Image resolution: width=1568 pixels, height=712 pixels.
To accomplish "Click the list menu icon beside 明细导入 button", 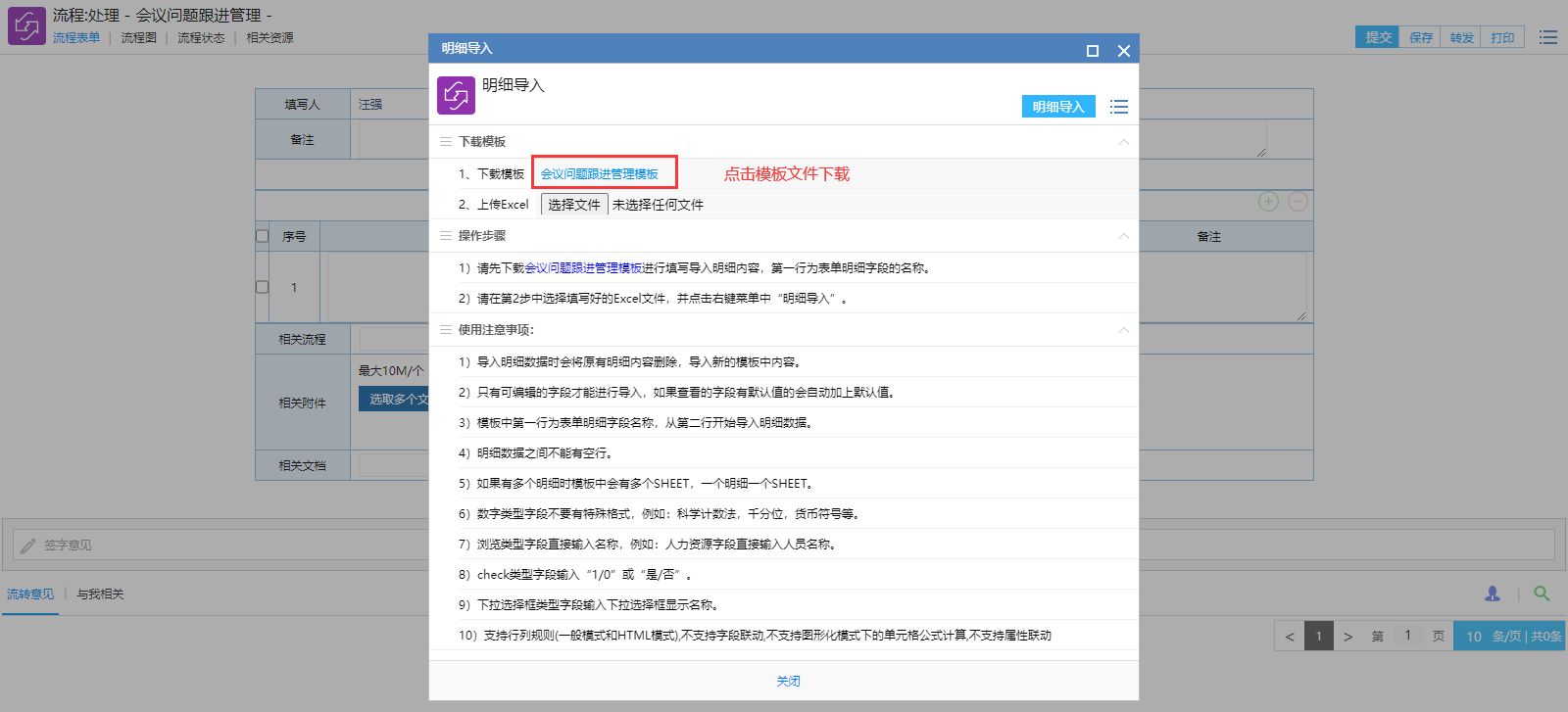I will tap(1118, 107).
